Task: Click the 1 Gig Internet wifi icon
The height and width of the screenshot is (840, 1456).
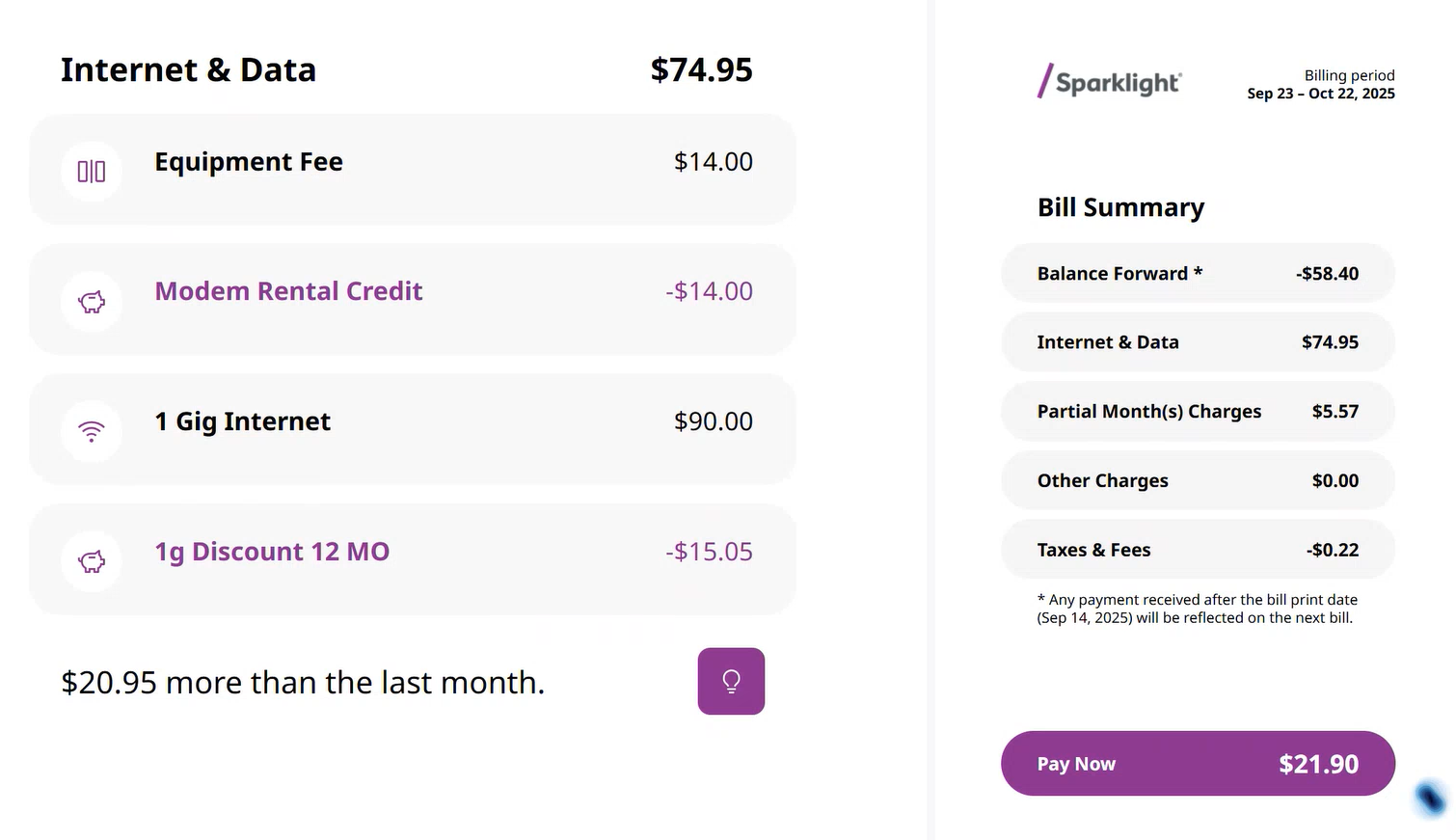Action: click(x=92, y=431)
